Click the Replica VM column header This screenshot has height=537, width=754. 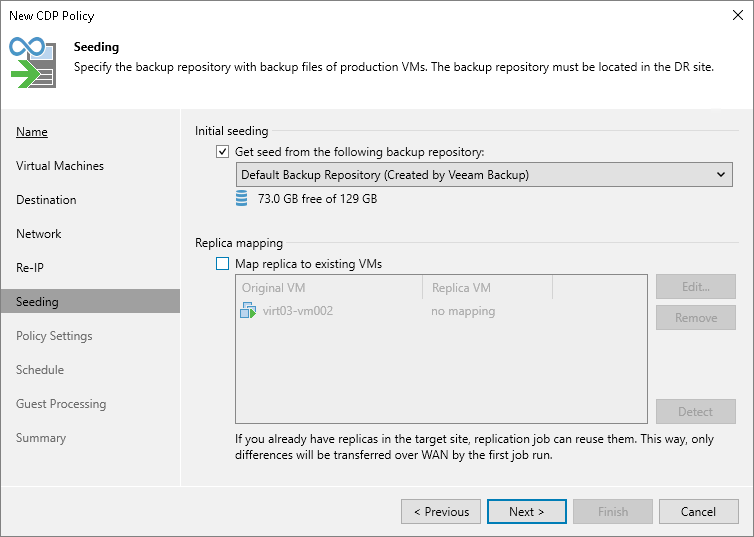coord(488,287)
